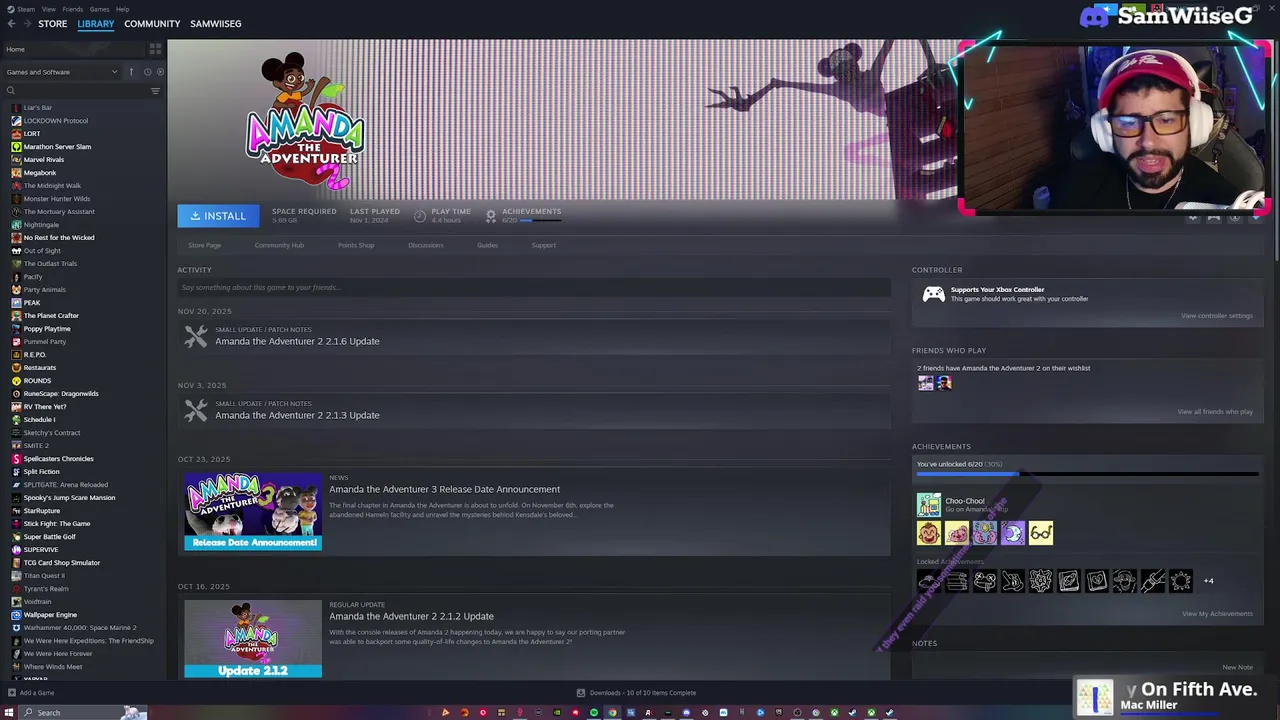Open the pink bear achievement icon
1280x720 pixels.
point(957,533)
